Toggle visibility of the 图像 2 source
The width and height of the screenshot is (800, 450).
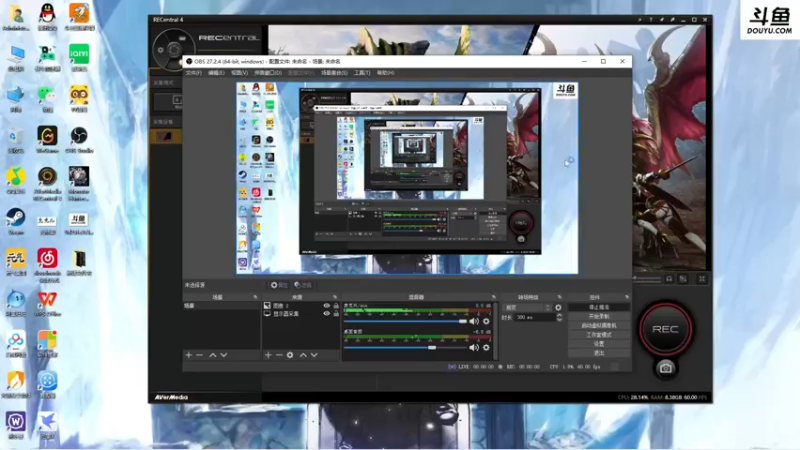click(x=327, y=306)
